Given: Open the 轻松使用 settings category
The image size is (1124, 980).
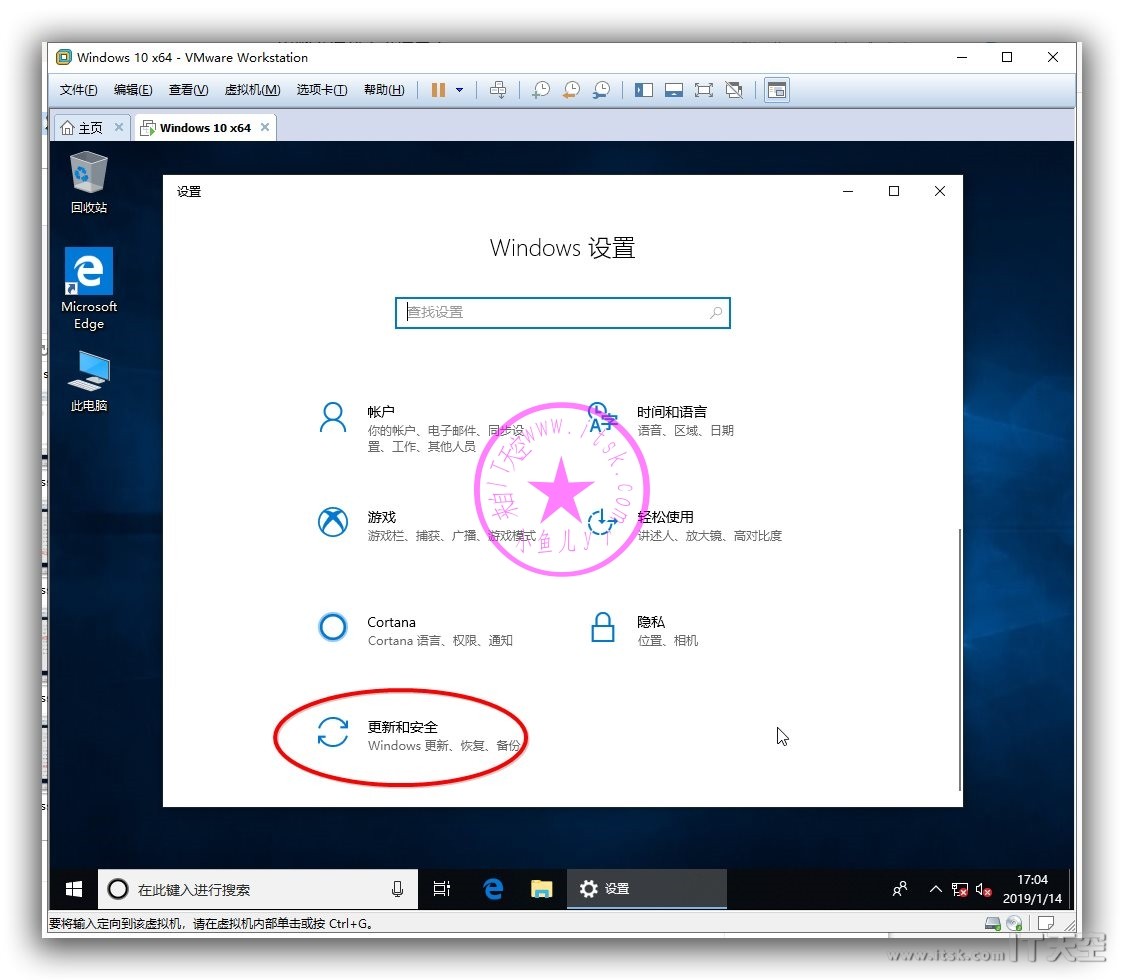Looking at the screenshot, I should [685, 525].
